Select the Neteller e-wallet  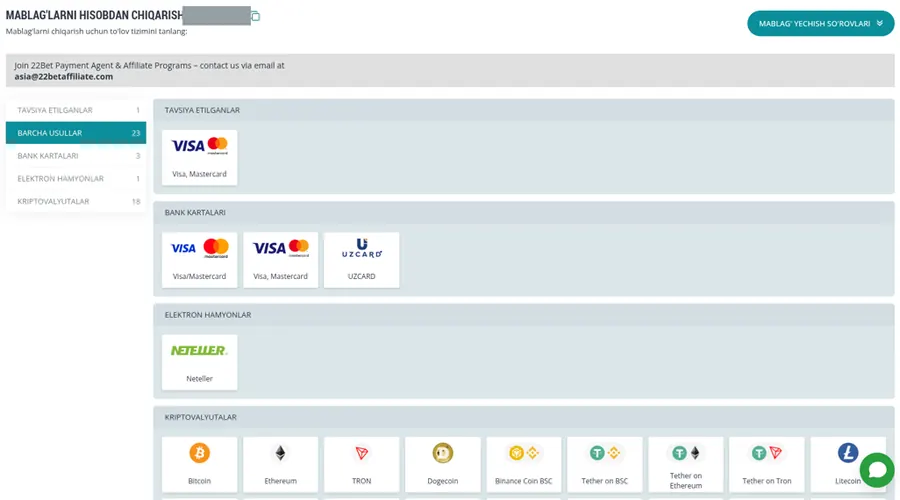[199, 362]
